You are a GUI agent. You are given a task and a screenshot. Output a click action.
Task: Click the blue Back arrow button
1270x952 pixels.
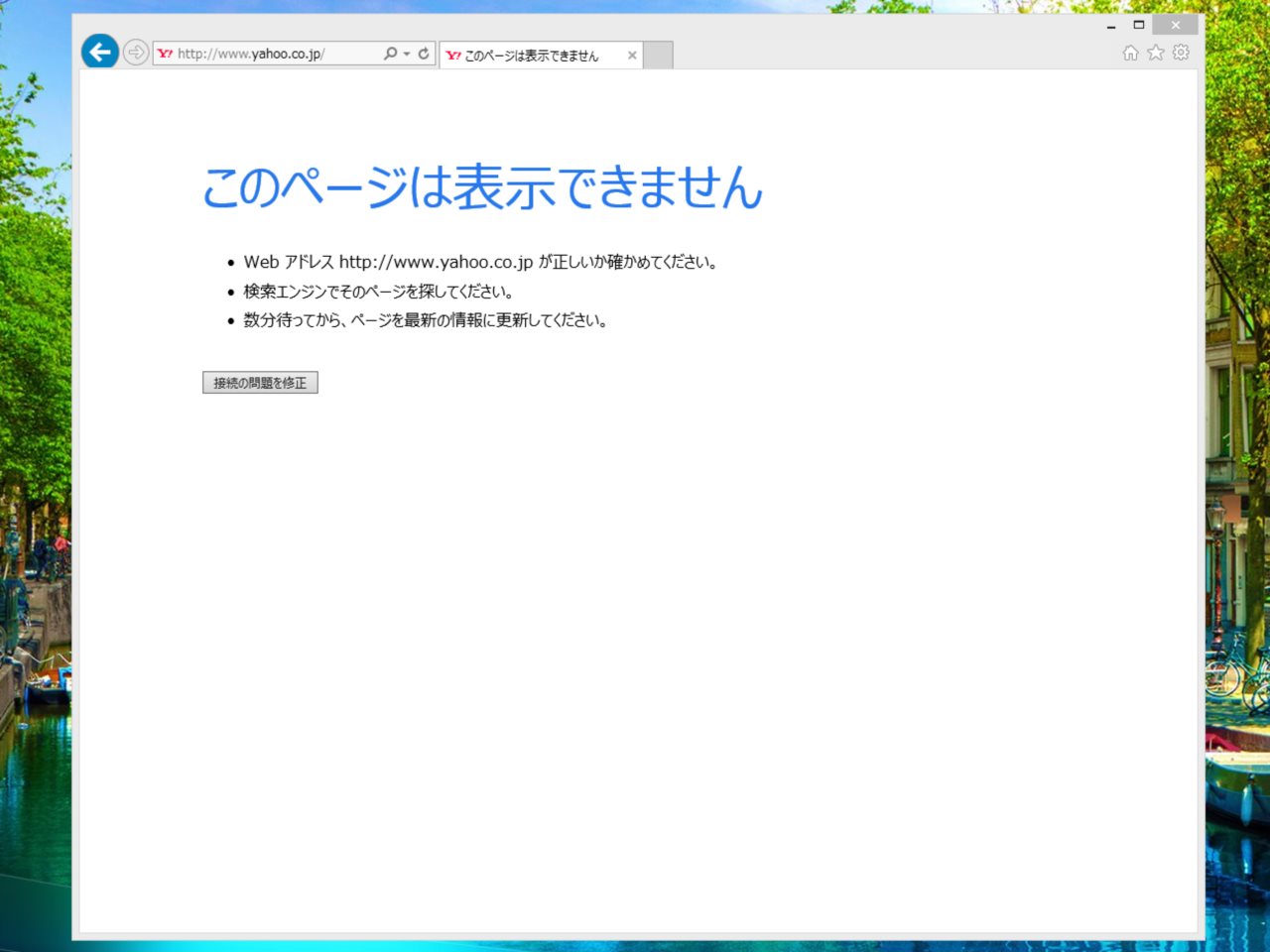tap(100, 52)
